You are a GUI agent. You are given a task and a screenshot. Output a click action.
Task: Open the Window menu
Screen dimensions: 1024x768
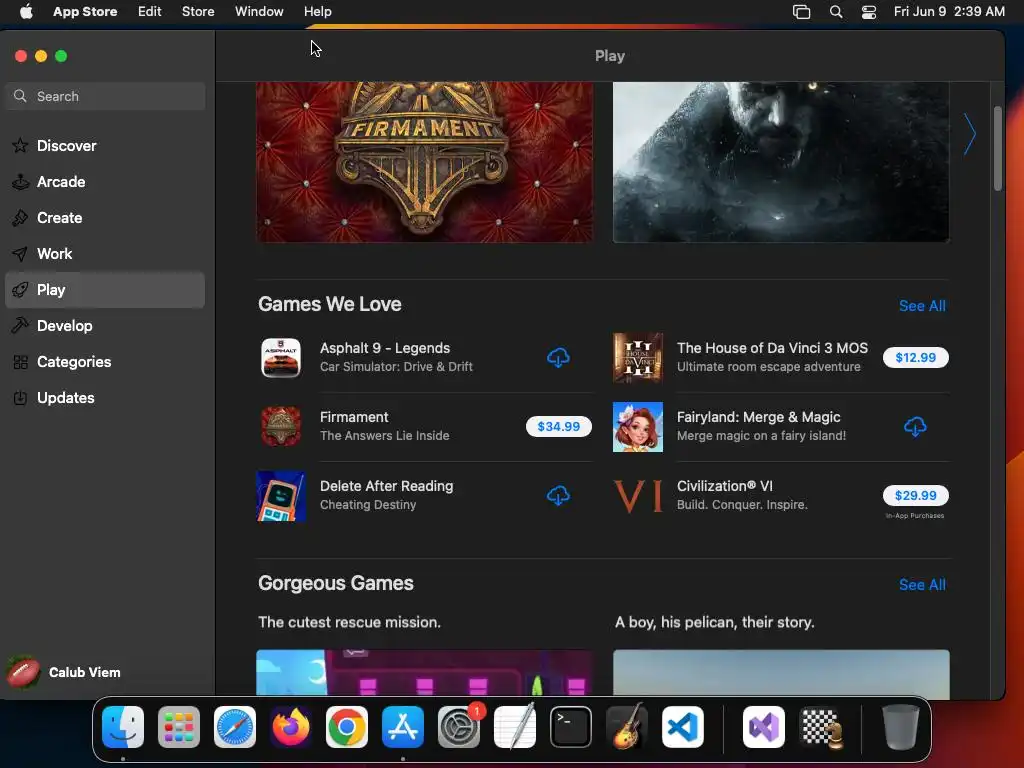point(259,12)
